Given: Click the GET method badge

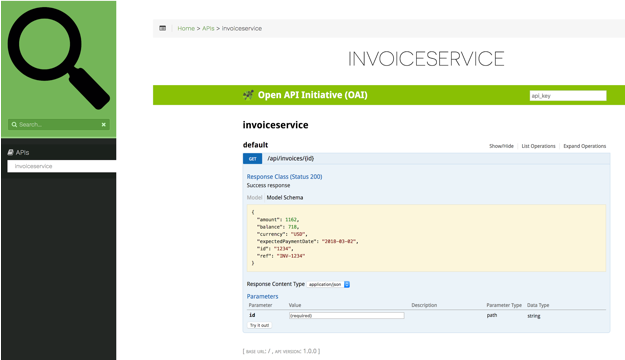Looking at the screenshot, I should pos(253,159).
